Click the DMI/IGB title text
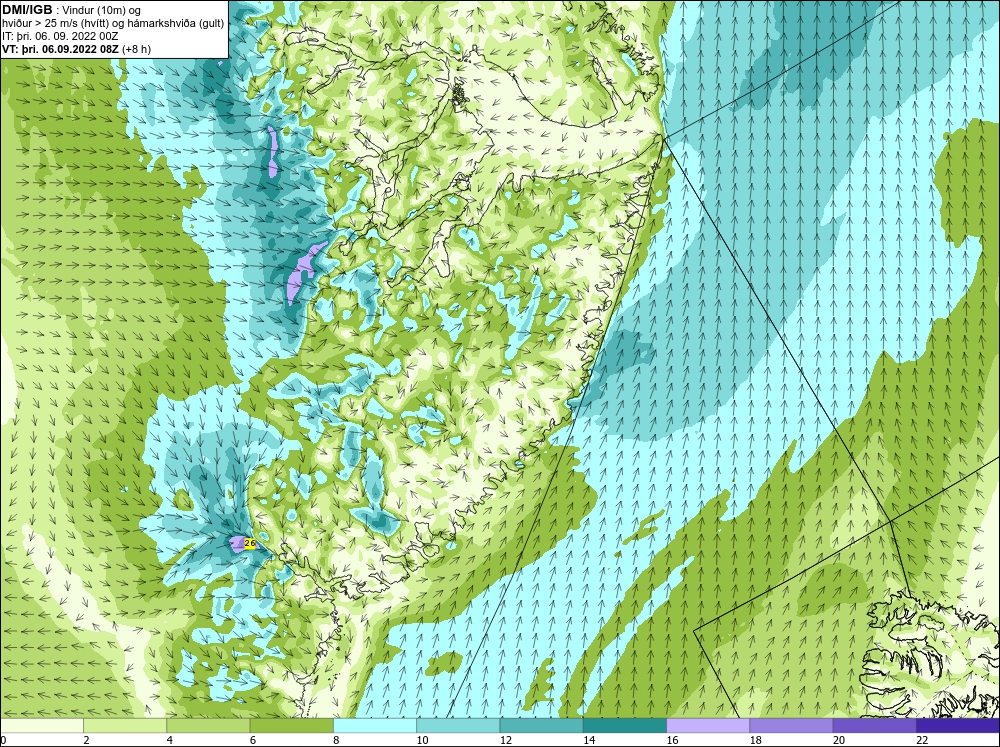 (x=27, y=10)
